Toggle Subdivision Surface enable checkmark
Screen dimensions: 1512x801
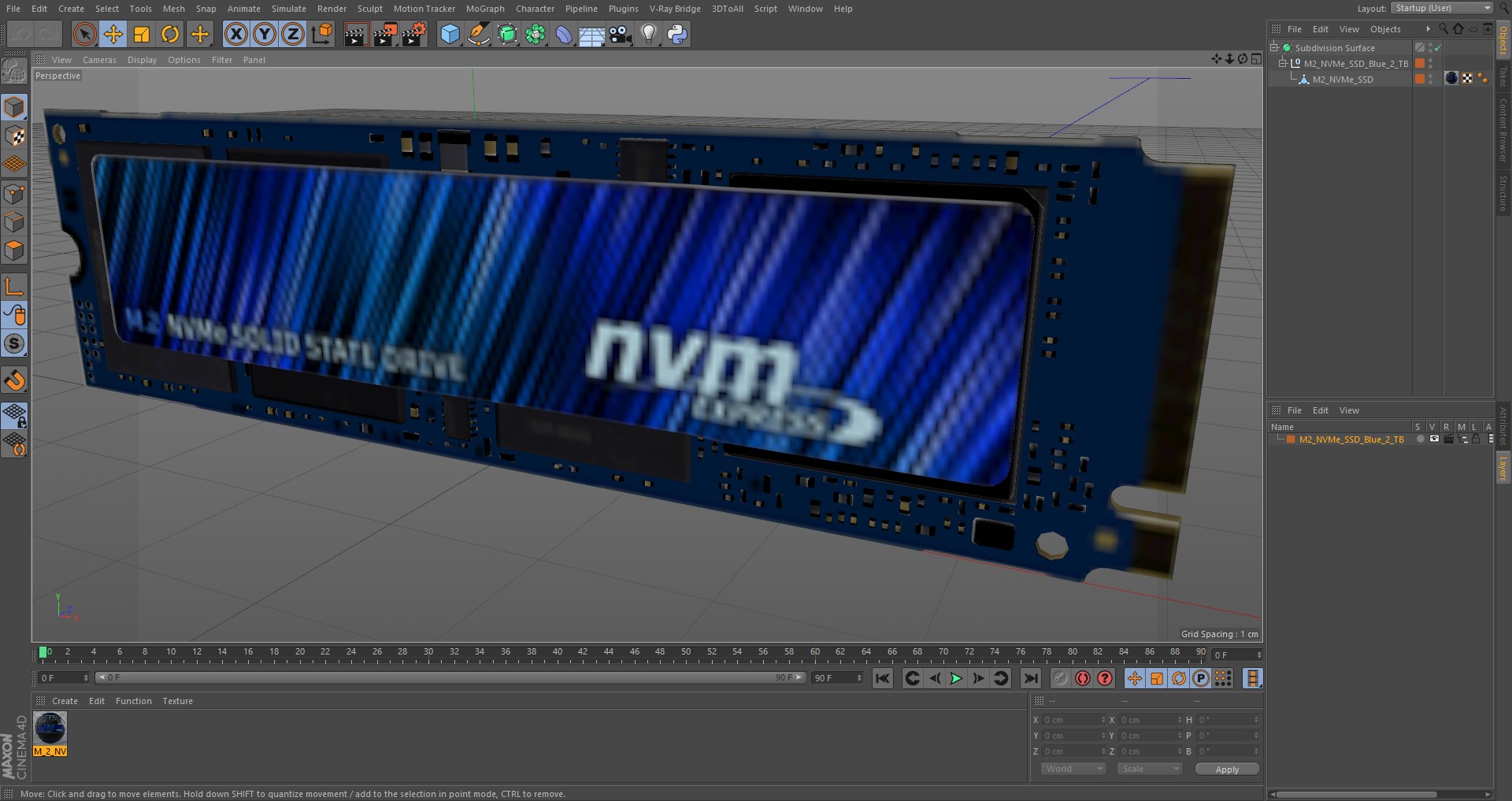(1437, 48)
